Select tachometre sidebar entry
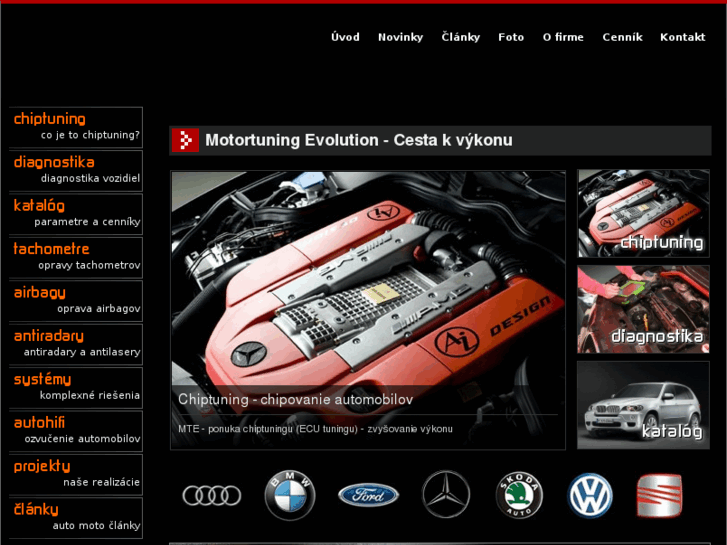 tap(51, 249)
